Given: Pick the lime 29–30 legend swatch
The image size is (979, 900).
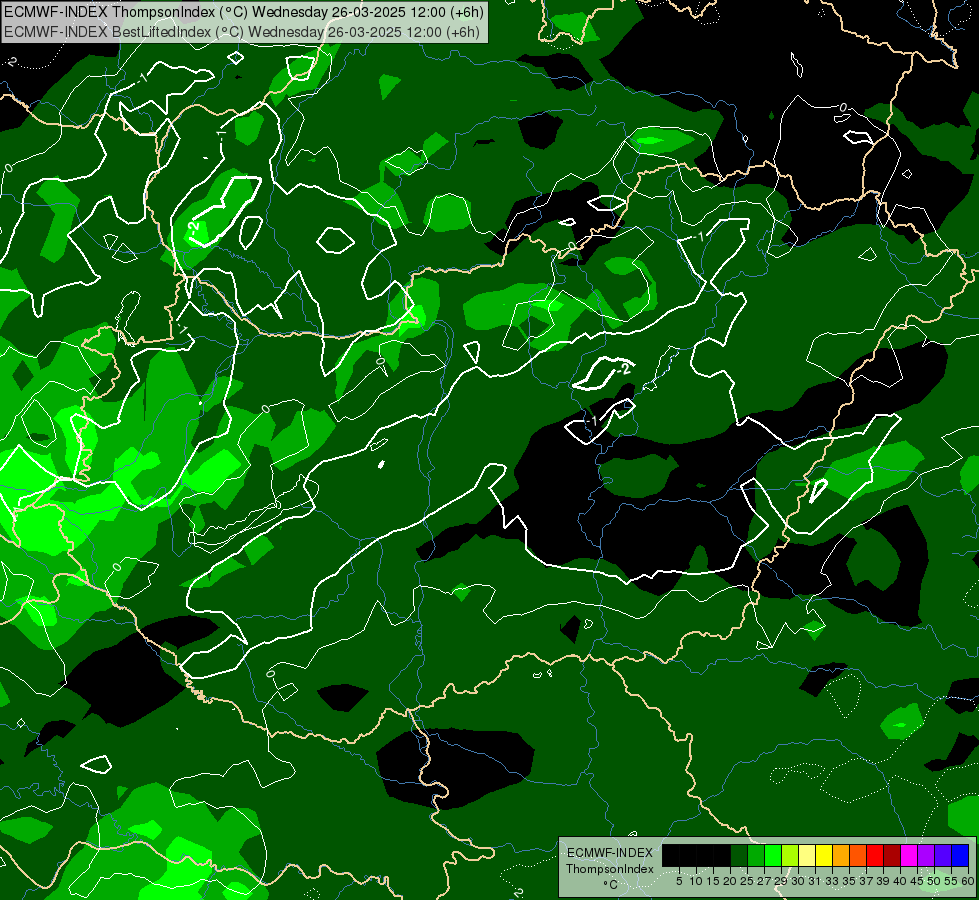Looking at the screenshot, I should coord(789,855).
